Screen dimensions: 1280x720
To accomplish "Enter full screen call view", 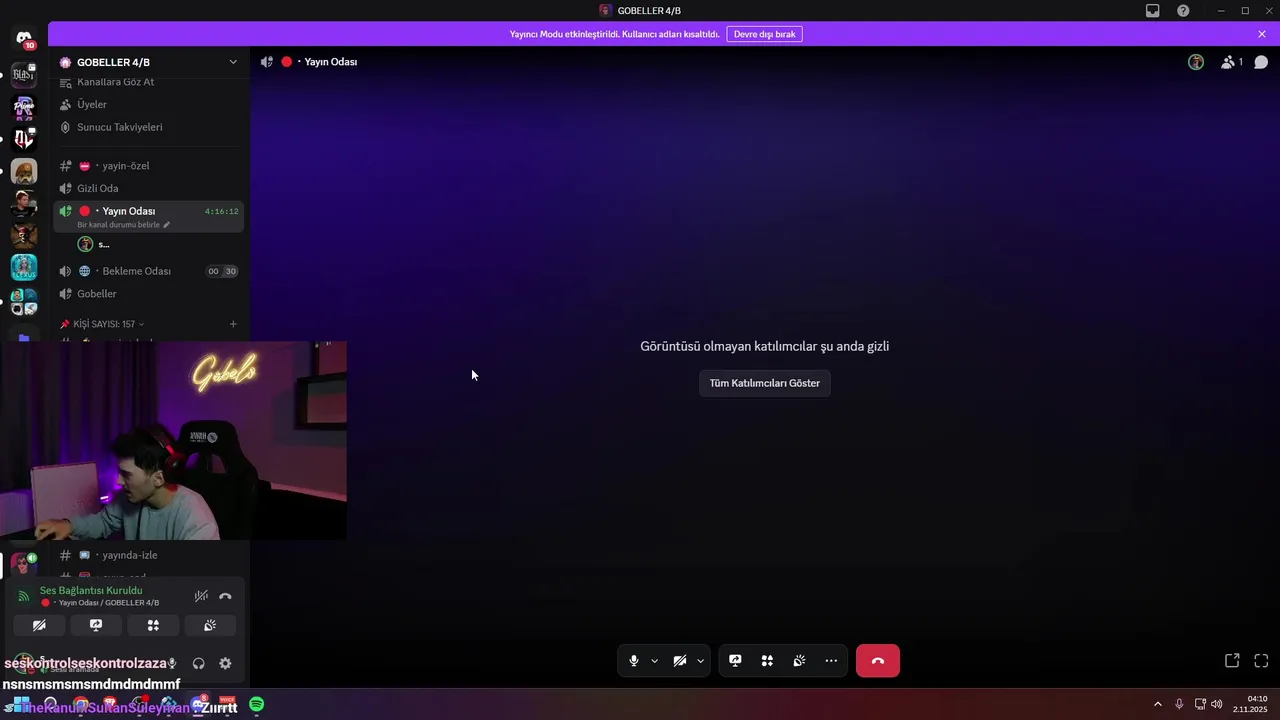I will 1261,661.
